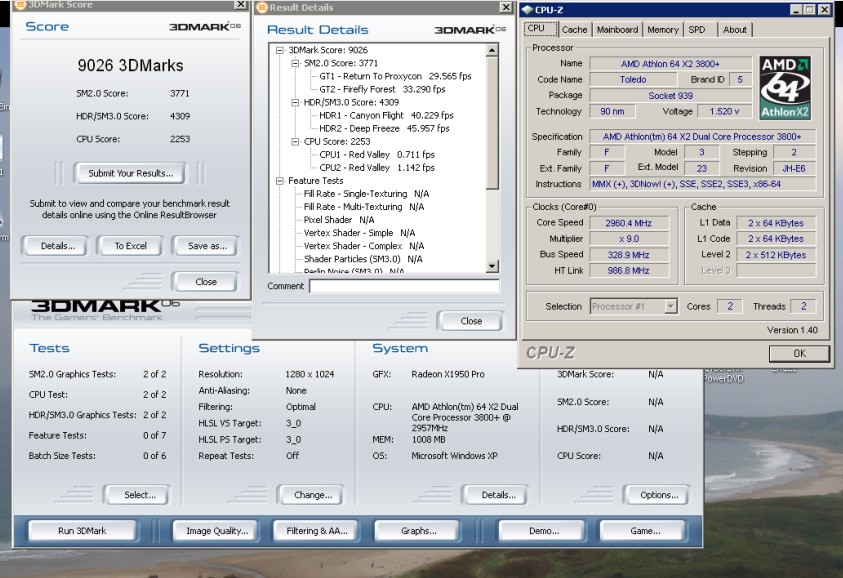The height and width of the screenshot is (578, 843).
Task: Click the Package Socket 939 value
Action: coord(670,96)
